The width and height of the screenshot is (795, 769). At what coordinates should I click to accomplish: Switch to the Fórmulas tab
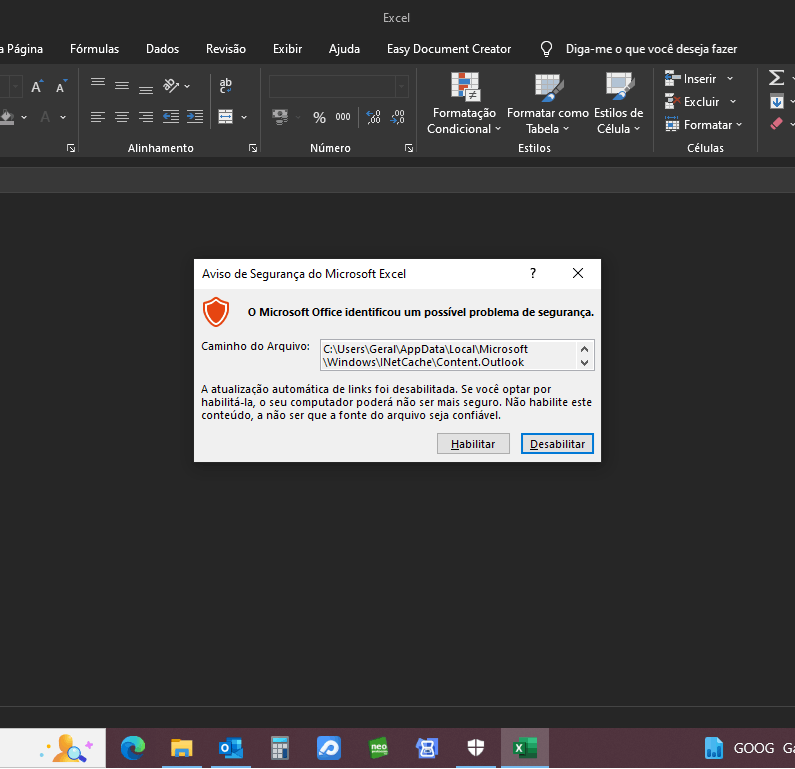[94, 49]
